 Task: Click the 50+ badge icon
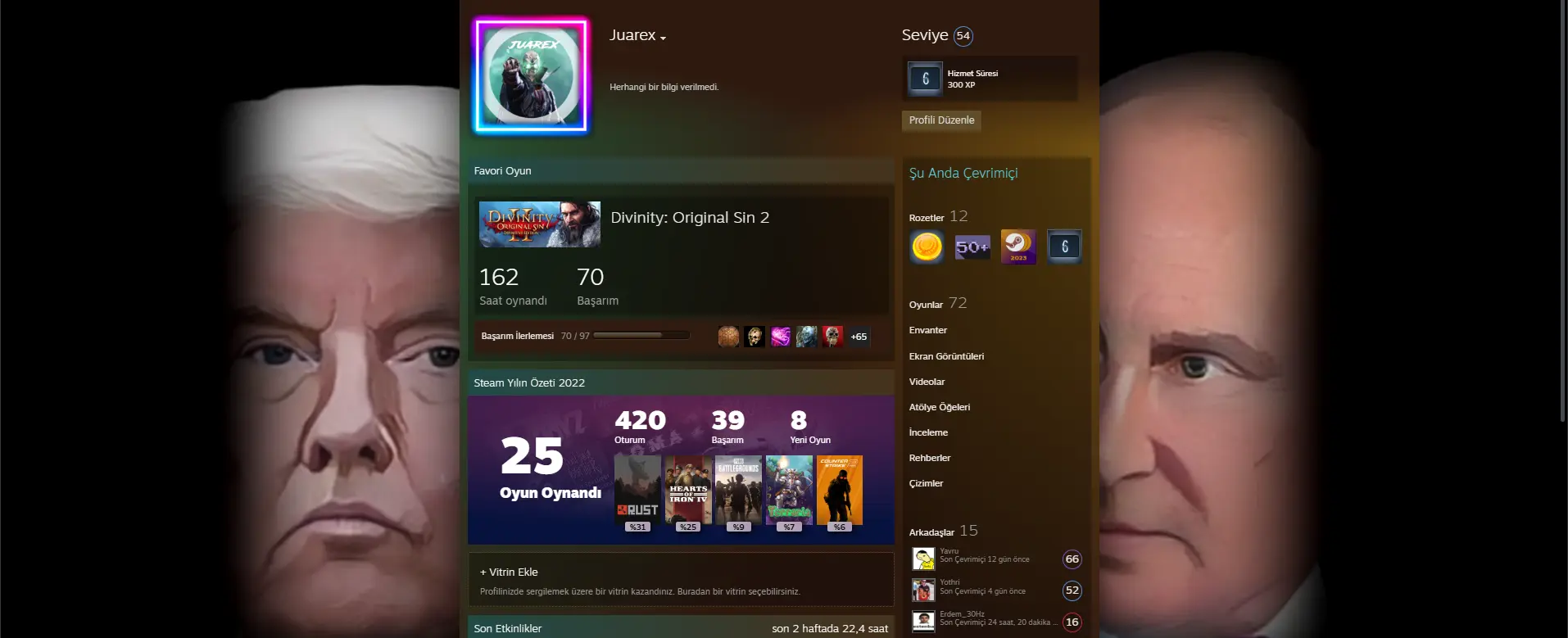[972, 247]
